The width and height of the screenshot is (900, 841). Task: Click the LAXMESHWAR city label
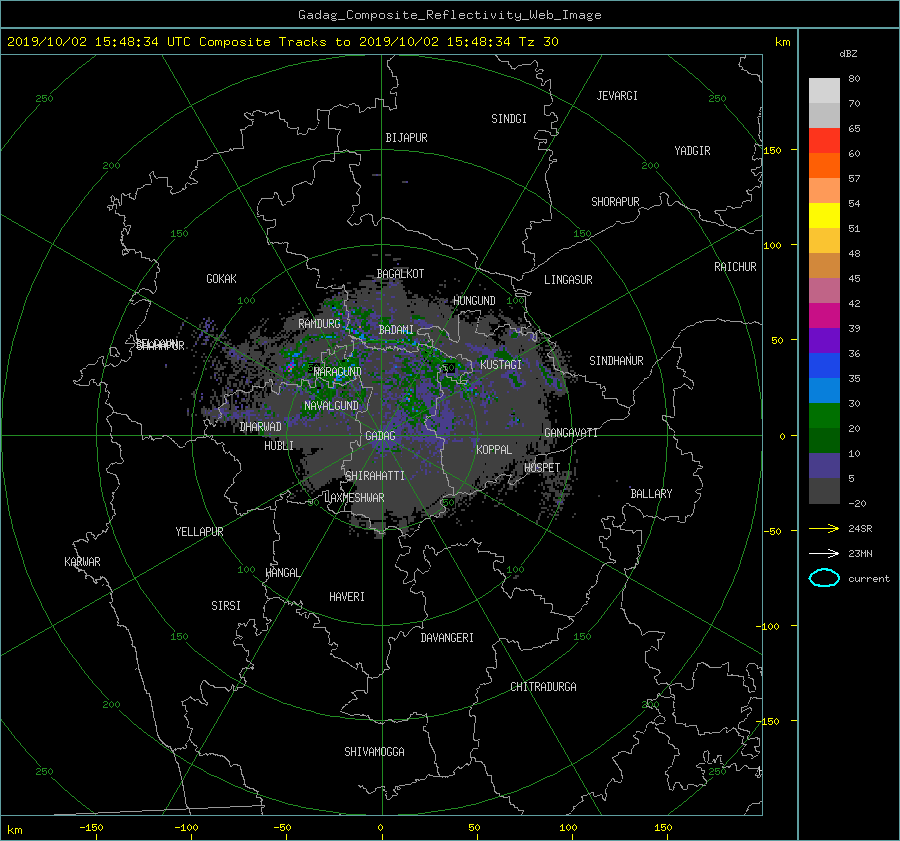354,498
